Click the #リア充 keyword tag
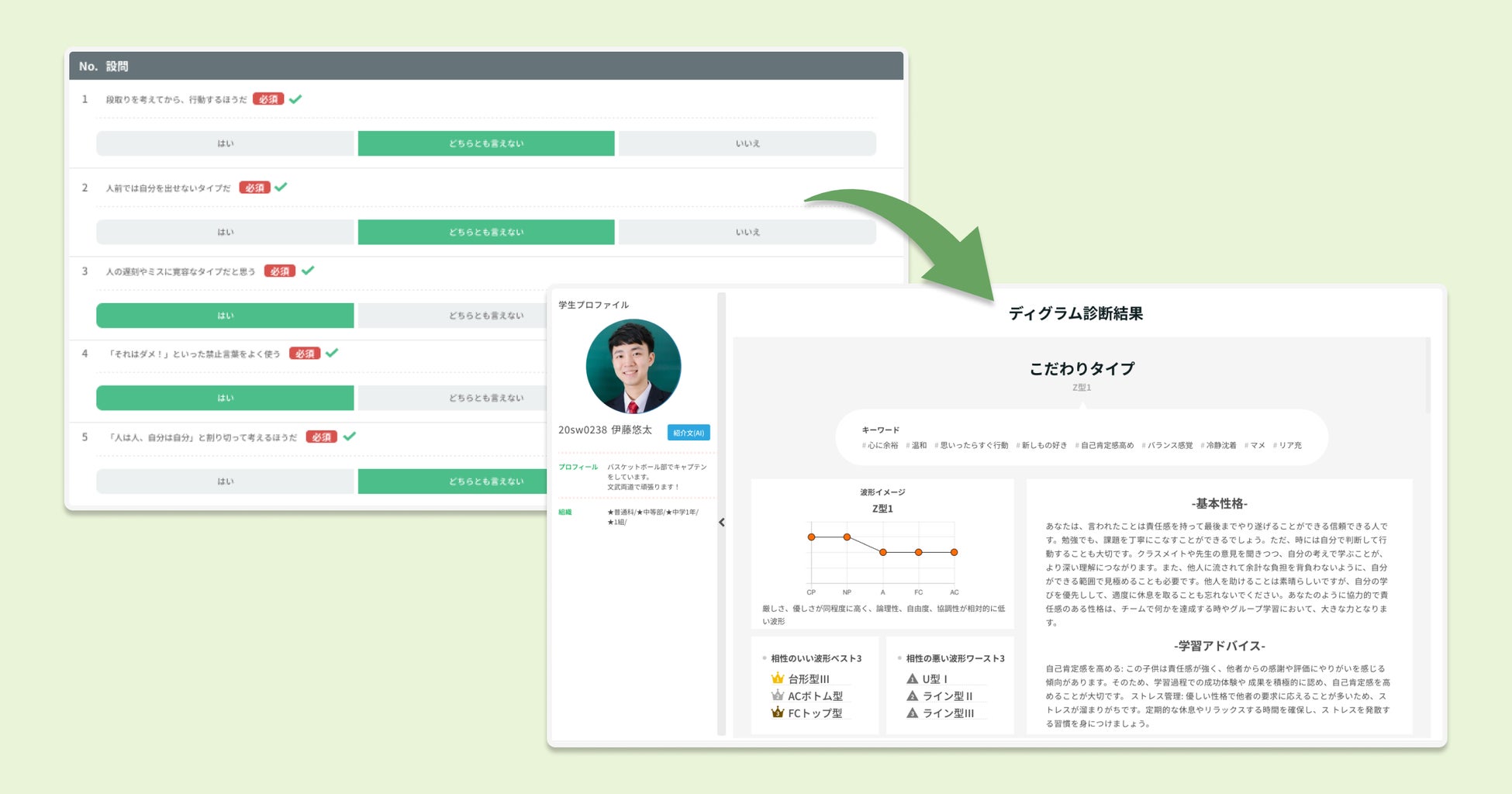1512x794 pixels. pyautogui.click(x=1288, y=445)
